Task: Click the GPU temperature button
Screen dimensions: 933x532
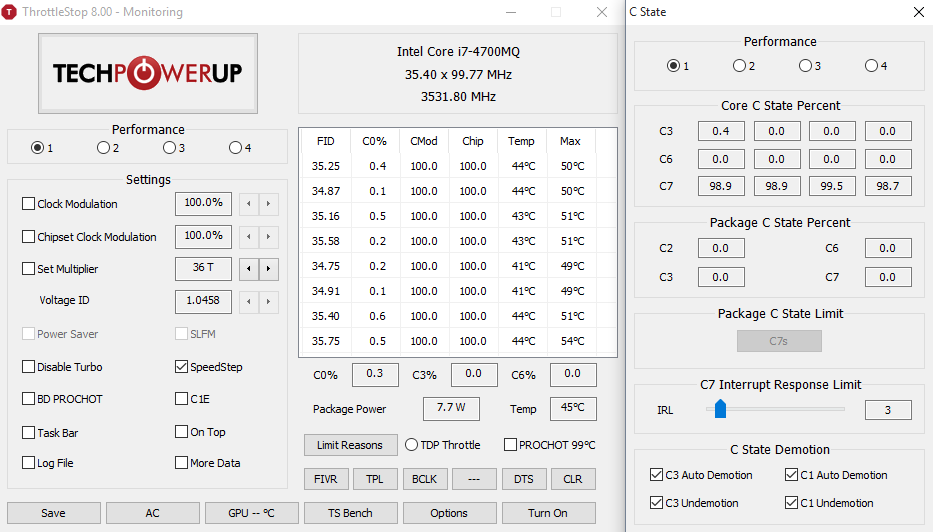Action: point(252,513)
